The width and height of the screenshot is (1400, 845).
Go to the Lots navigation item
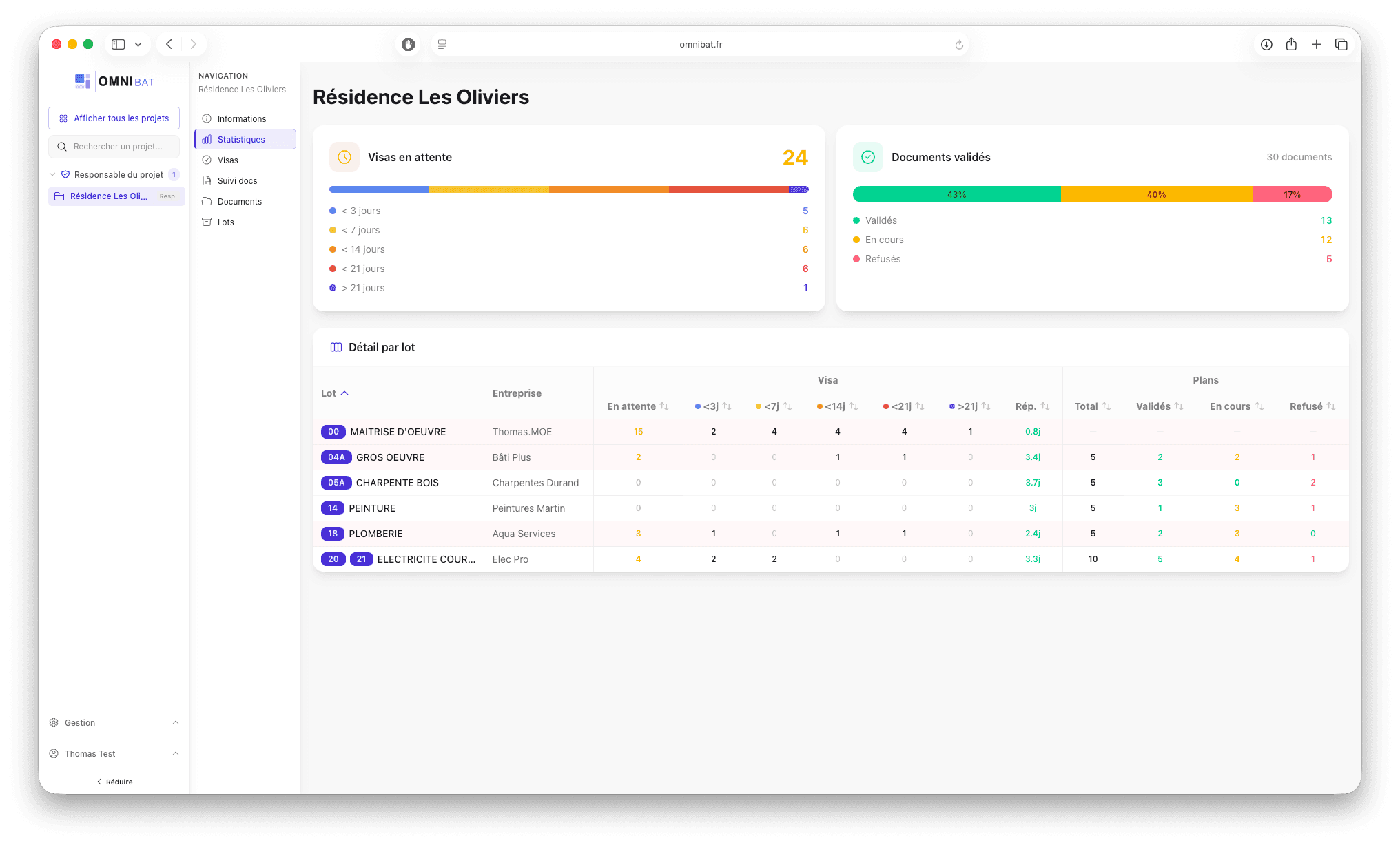point(225,222)
